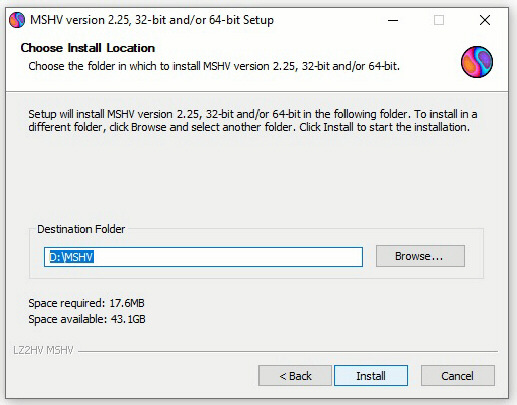Cancel the MSHV setup
Viewport: 517px width, 405px height.
tap(458, 376)
